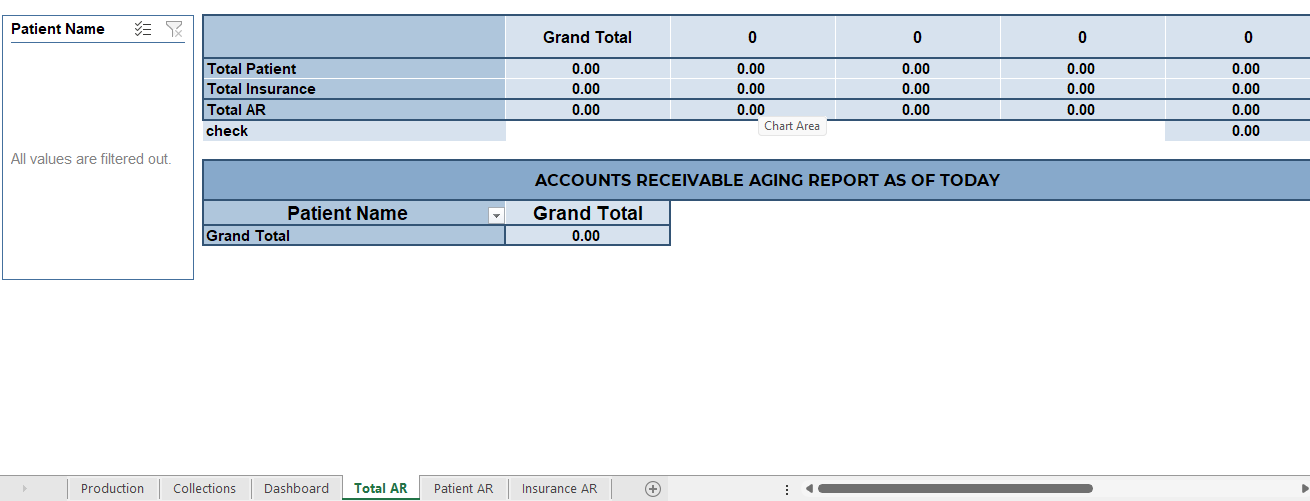This screenshot has width=1310, height=501.
Task: Click the pivot table Grand Total column header
Action: tap(587, 213)
